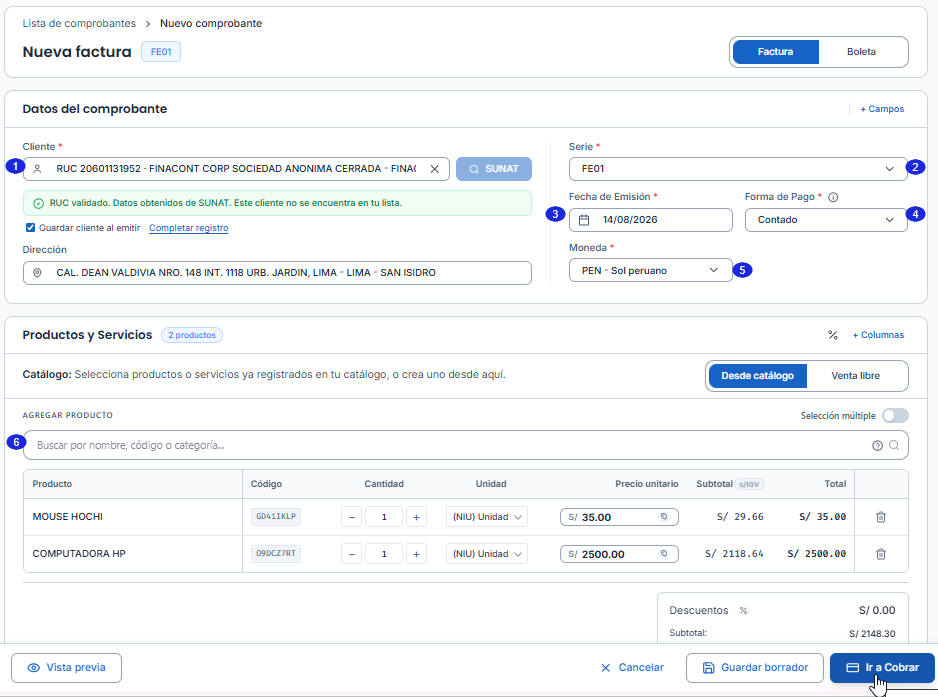The width and height of the screenshot is (938, 697).
Task: Click the COMPUTADORA HP product name
Action: (x=79, y=554)
